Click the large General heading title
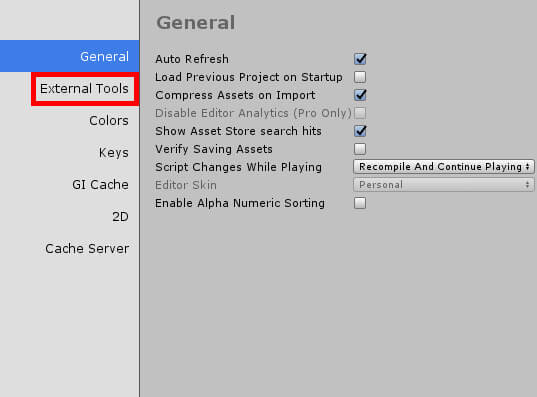The width and height of the screenshot is (537, 397). point(196,23)
